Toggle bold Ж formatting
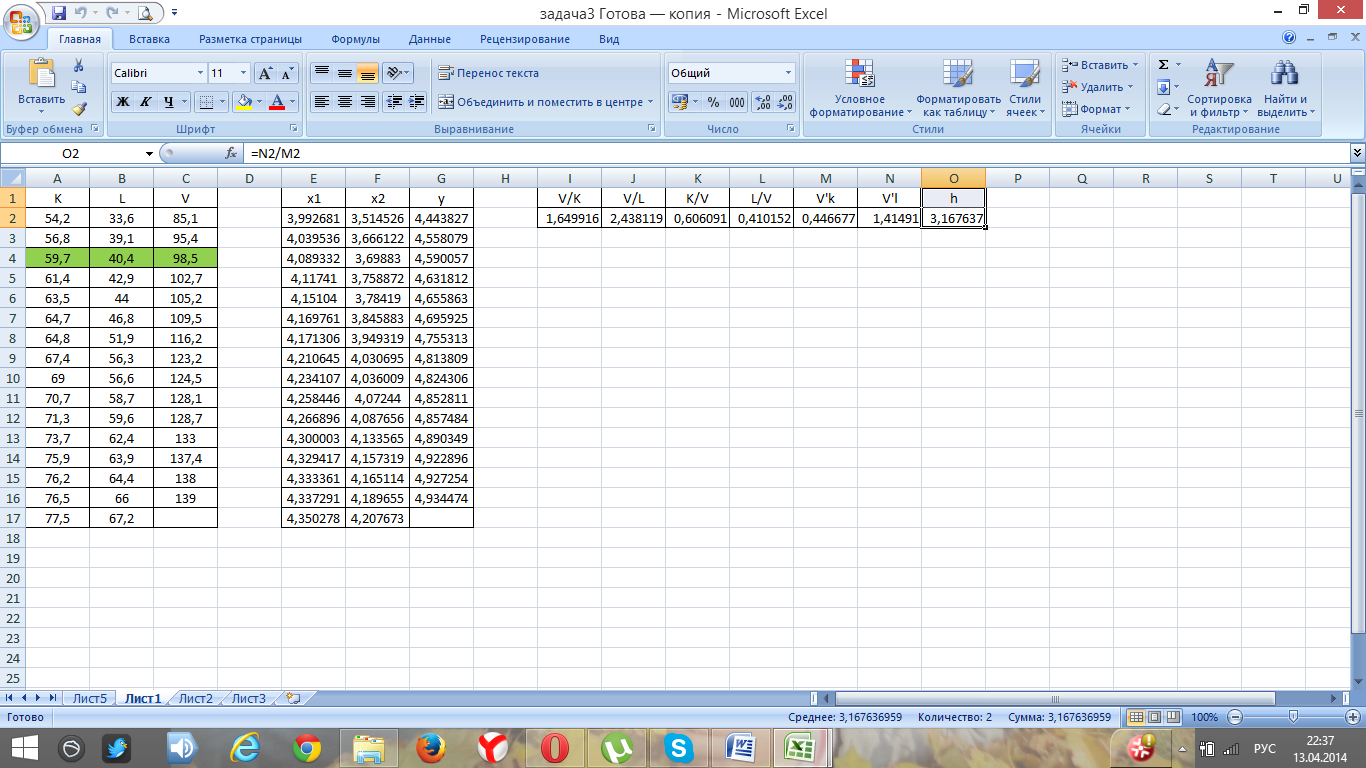The height and width of the screenshot is (768, 1366). [x=123, y=101]
